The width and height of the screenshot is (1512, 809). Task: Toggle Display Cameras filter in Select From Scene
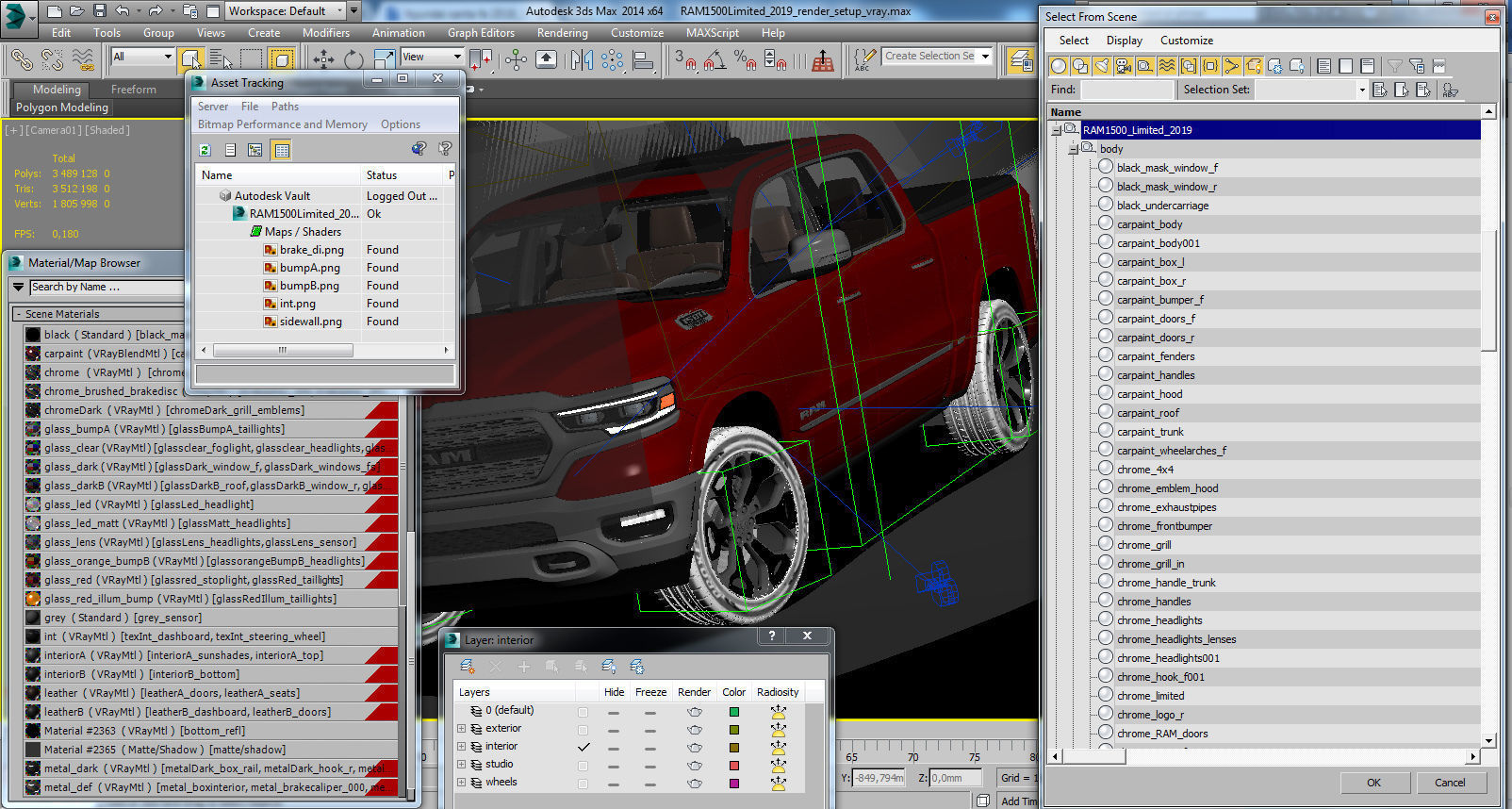point(1124,65)
